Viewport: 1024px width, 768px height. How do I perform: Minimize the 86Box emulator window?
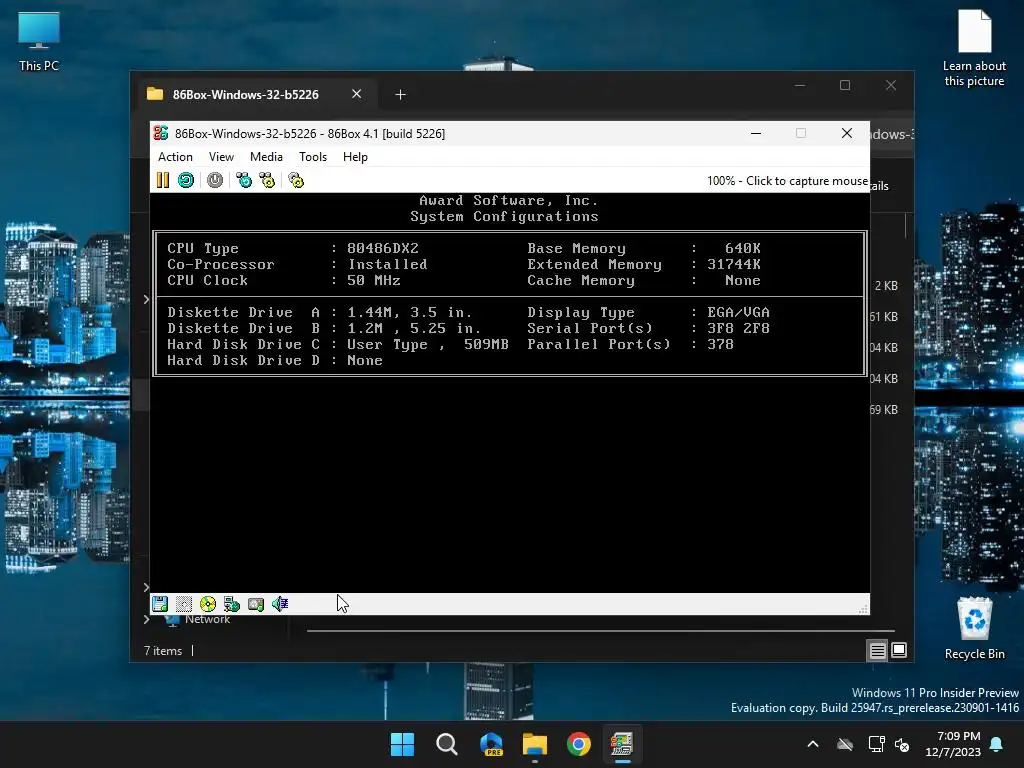756,133
